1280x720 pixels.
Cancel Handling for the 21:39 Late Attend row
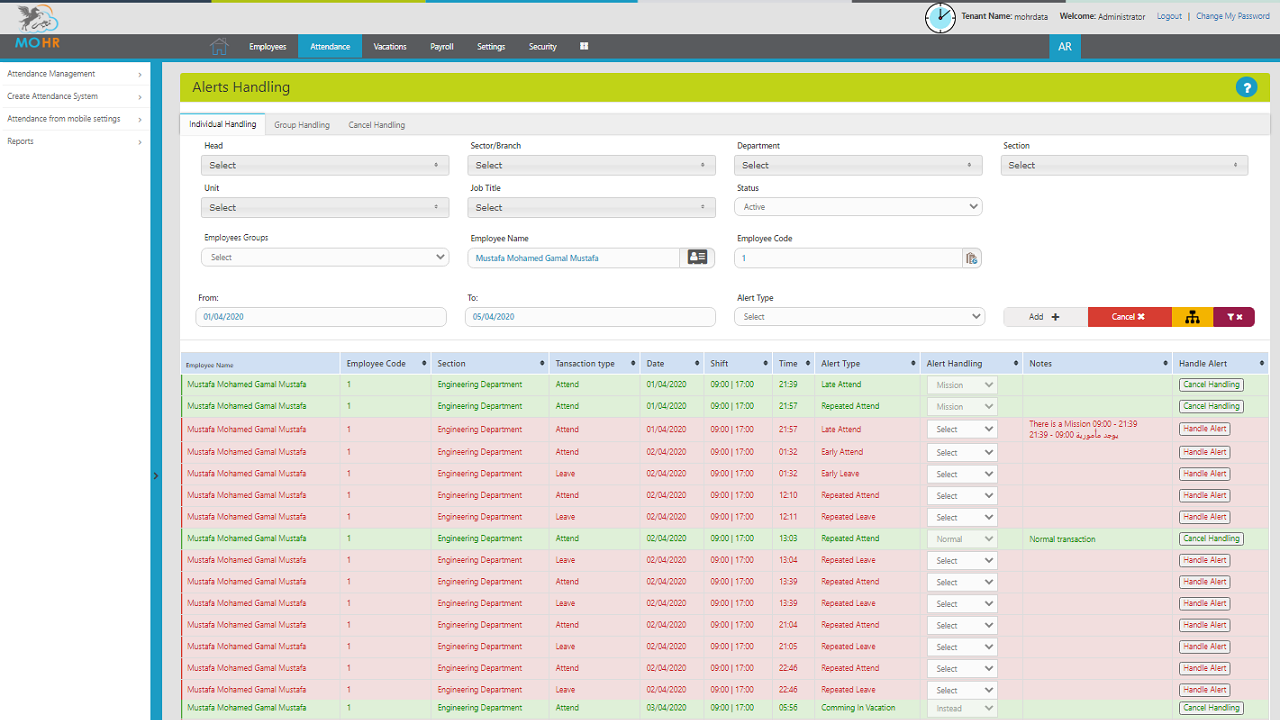(x=1211, y=384)
